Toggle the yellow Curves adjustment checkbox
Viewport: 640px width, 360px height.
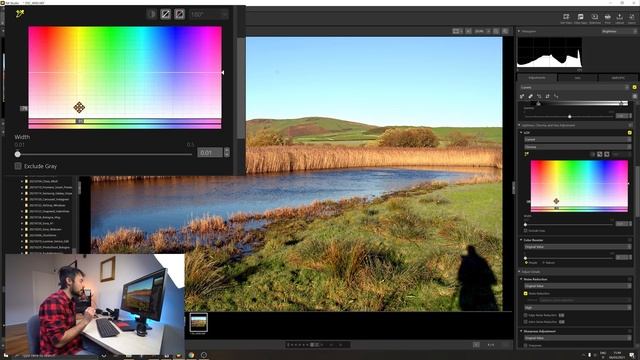point(634,87)
